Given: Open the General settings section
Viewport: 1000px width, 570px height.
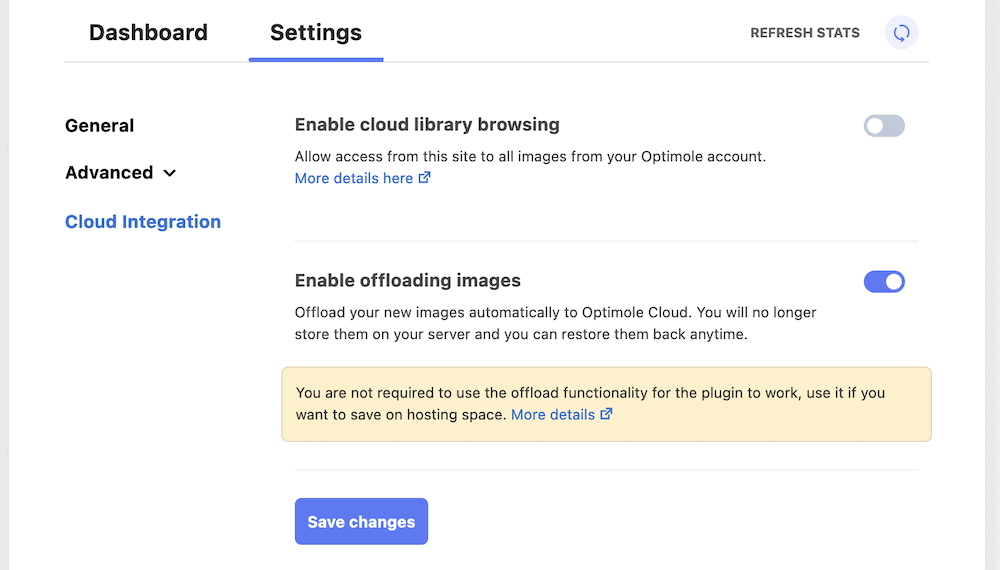Looking at the screenshot, I should [x=99, y=126].
